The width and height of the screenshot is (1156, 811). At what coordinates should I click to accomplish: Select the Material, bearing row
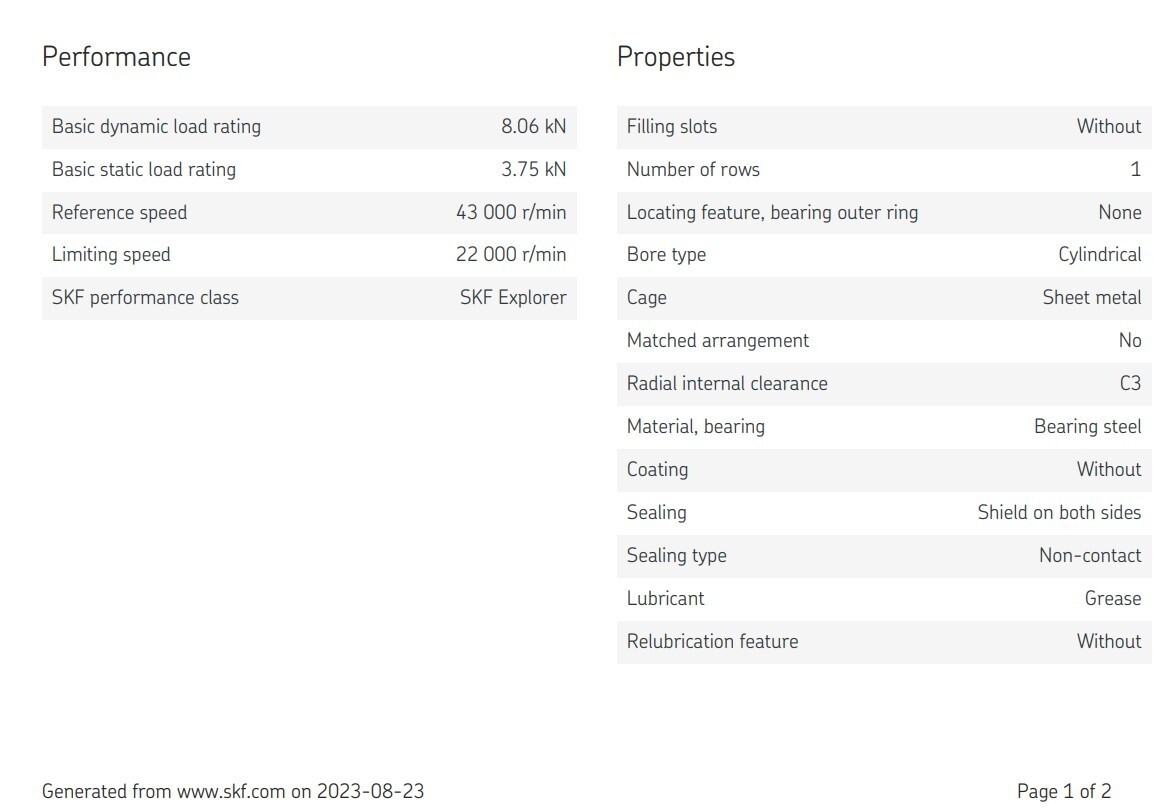[884, 427]
